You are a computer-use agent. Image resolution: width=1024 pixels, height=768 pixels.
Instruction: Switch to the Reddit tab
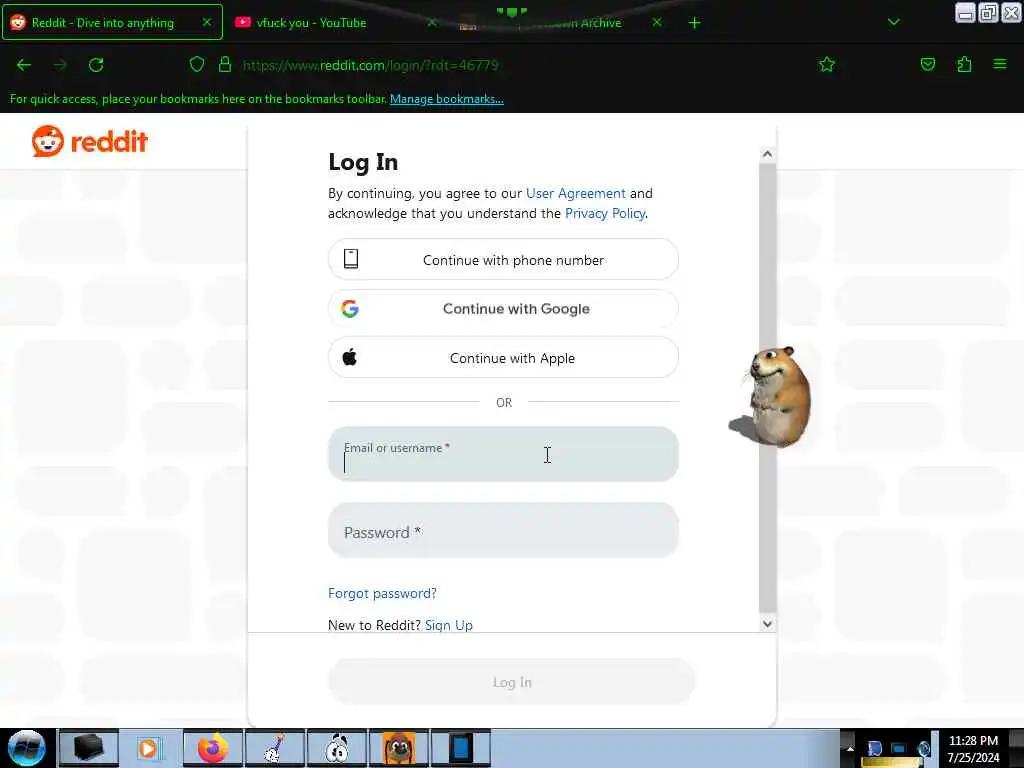(112, 22)
